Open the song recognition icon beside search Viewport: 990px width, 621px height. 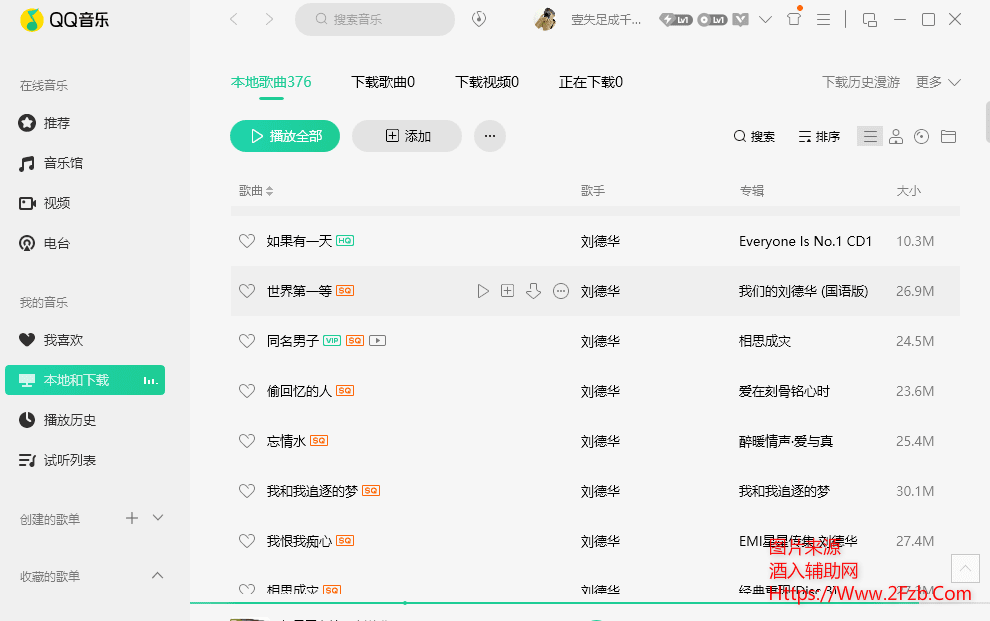[479, 19]
